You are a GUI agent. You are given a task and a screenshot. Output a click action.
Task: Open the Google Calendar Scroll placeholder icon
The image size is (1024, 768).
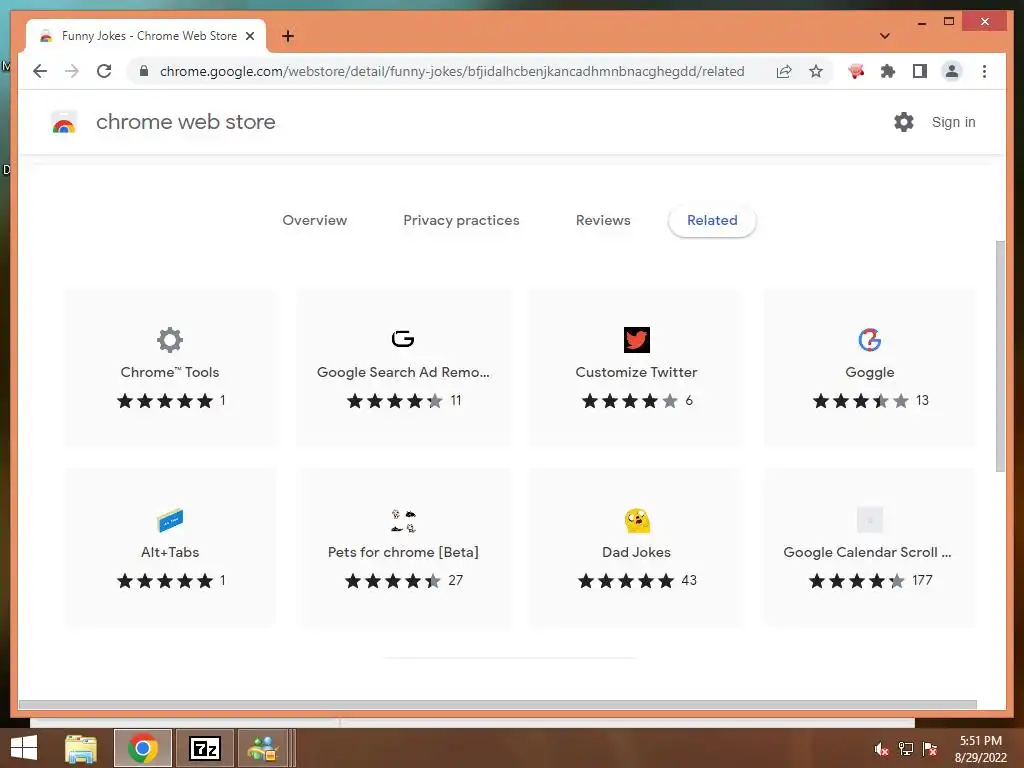coord(870,520)
